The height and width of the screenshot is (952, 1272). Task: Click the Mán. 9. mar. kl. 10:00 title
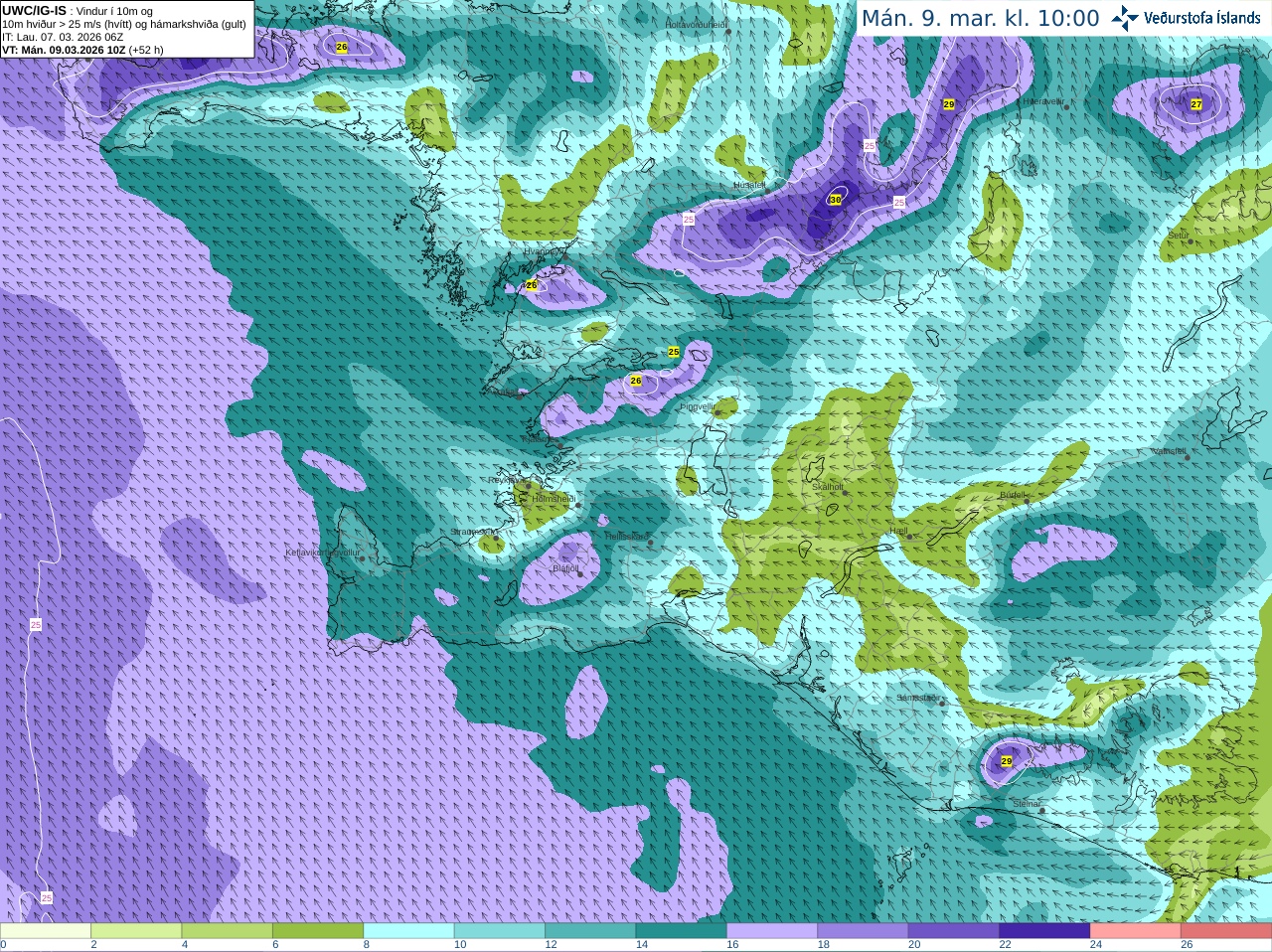click(980, 18)
